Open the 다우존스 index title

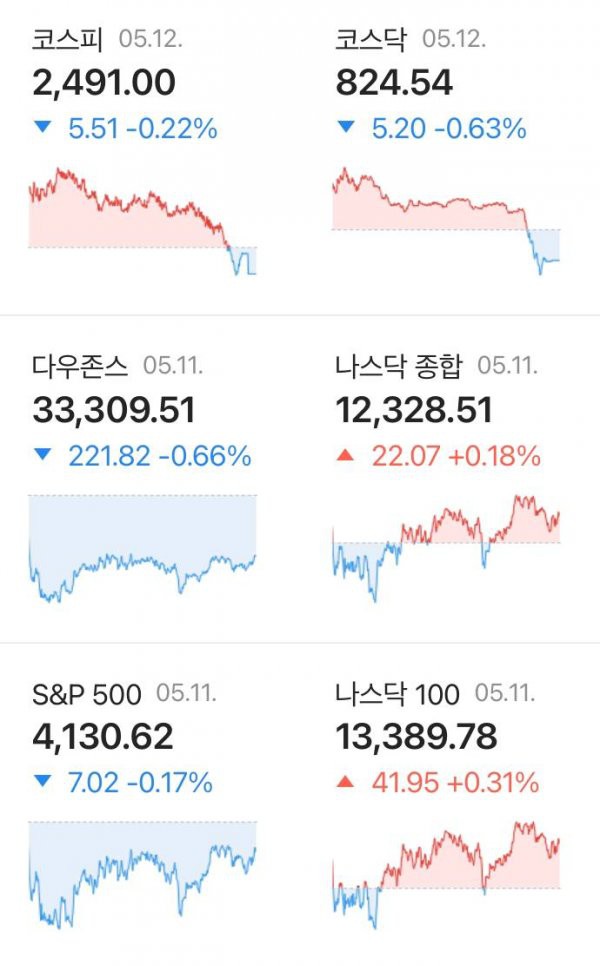(x=80, y=366)
